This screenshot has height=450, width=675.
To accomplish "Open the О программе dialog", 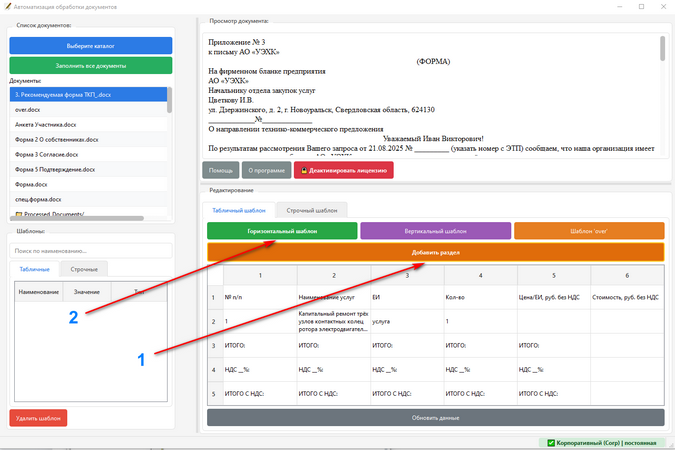I will tap(266, 171).
